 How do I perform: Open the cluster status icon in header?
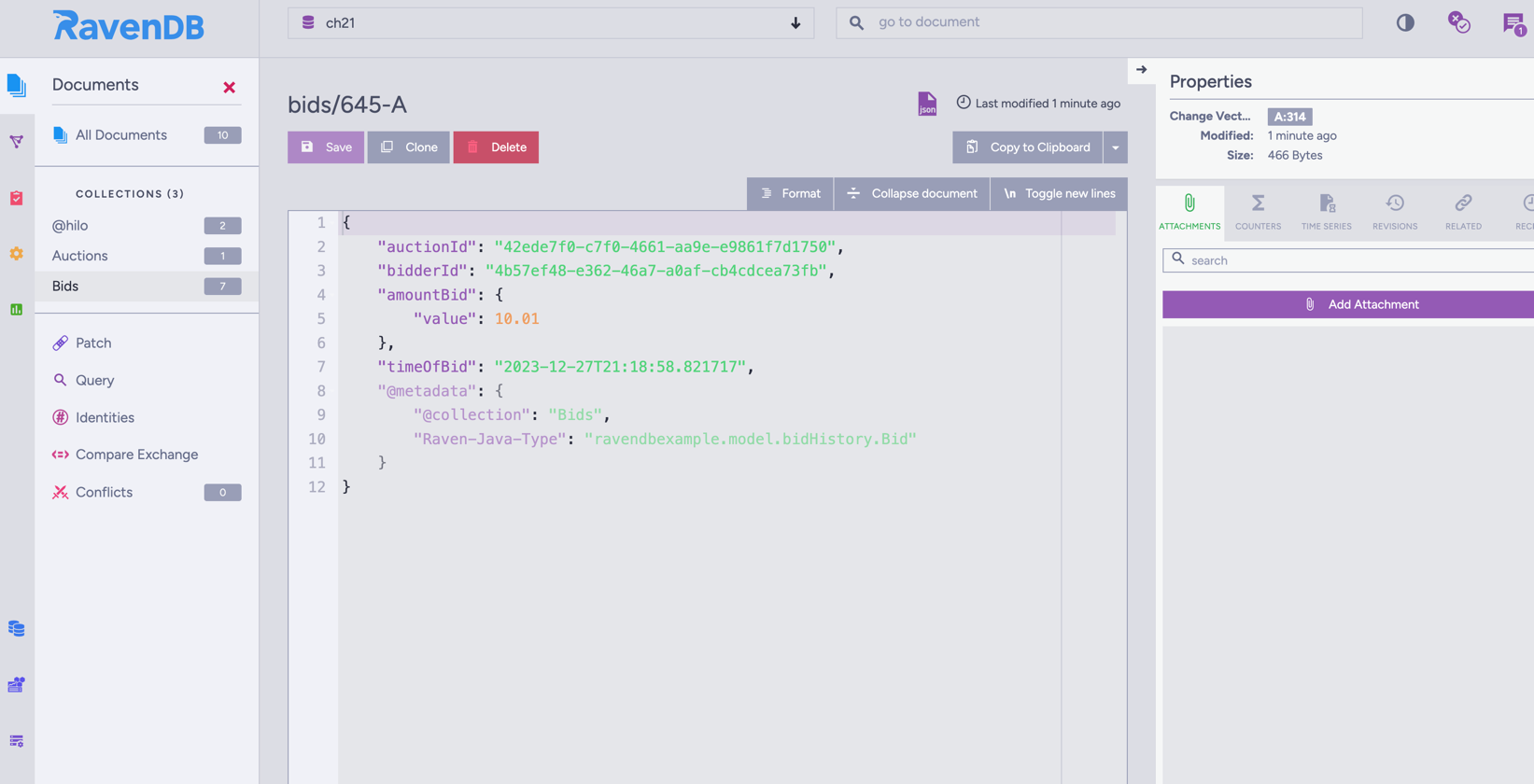pos(1459,22)
